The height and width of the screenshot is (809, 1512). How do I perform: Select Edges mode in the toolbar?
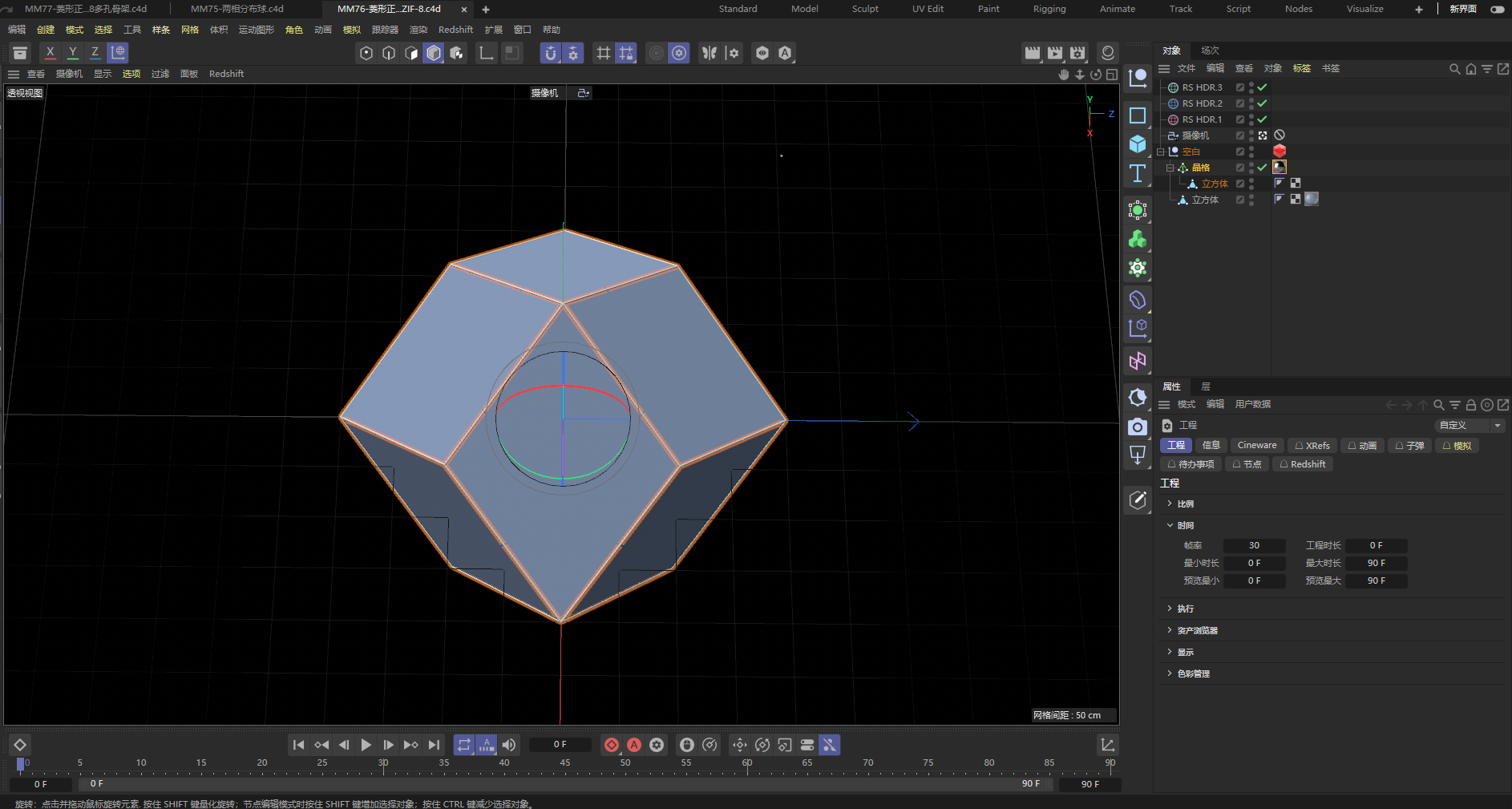[389, 53]
